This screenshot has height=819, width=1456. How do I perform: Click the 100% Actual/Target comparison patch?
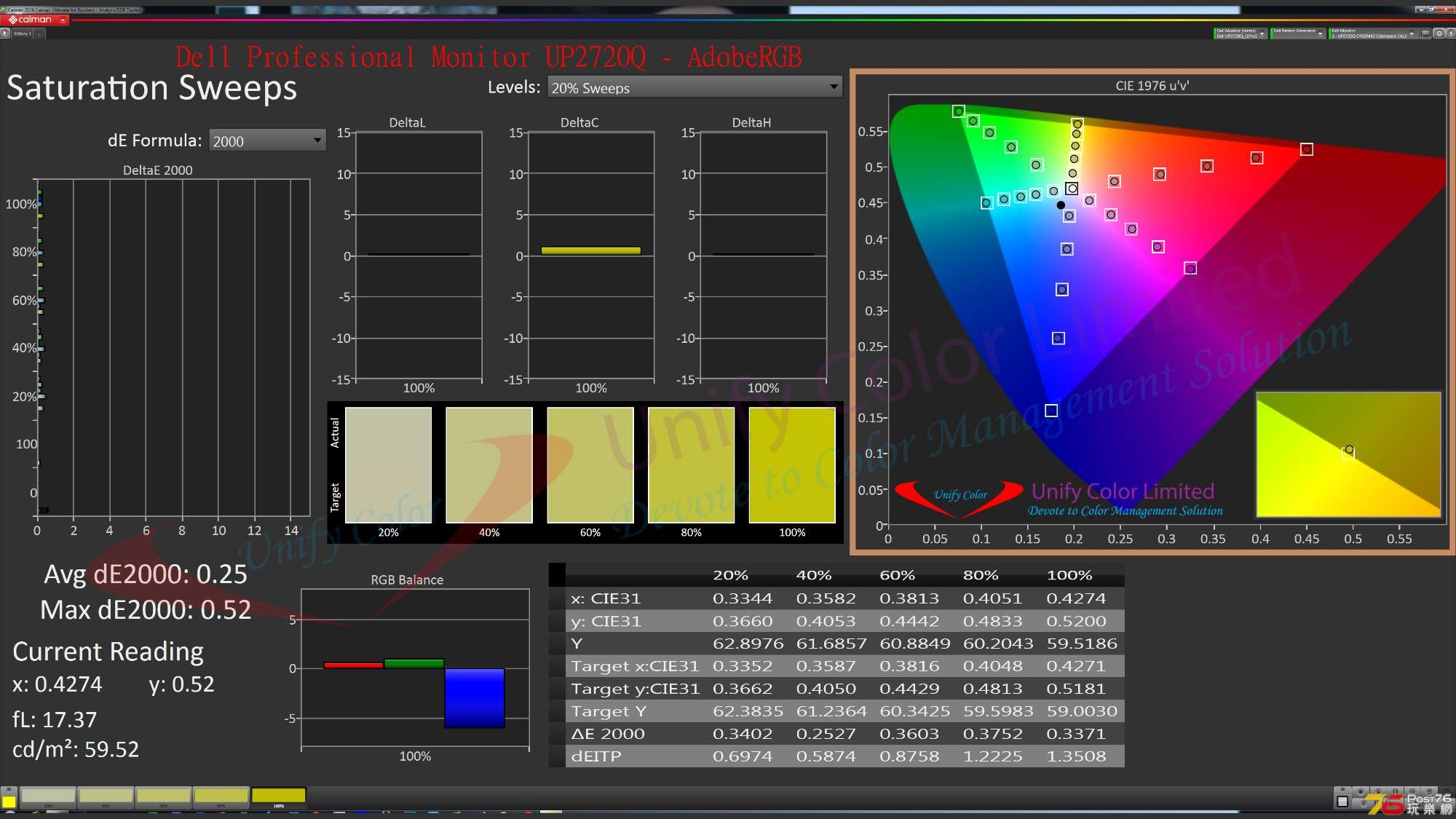[792, 465]
